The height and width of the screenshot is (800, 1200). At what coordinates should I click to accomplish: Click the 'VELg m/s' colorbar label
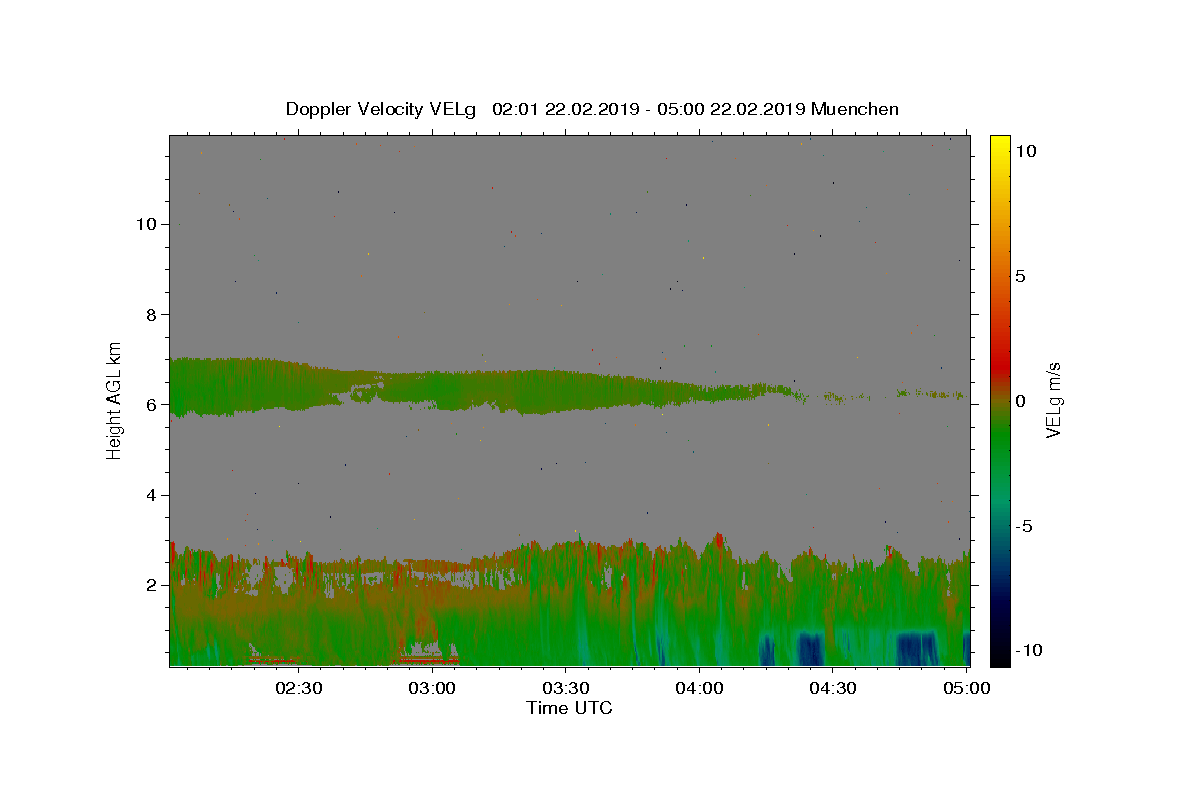point(1053,400)
